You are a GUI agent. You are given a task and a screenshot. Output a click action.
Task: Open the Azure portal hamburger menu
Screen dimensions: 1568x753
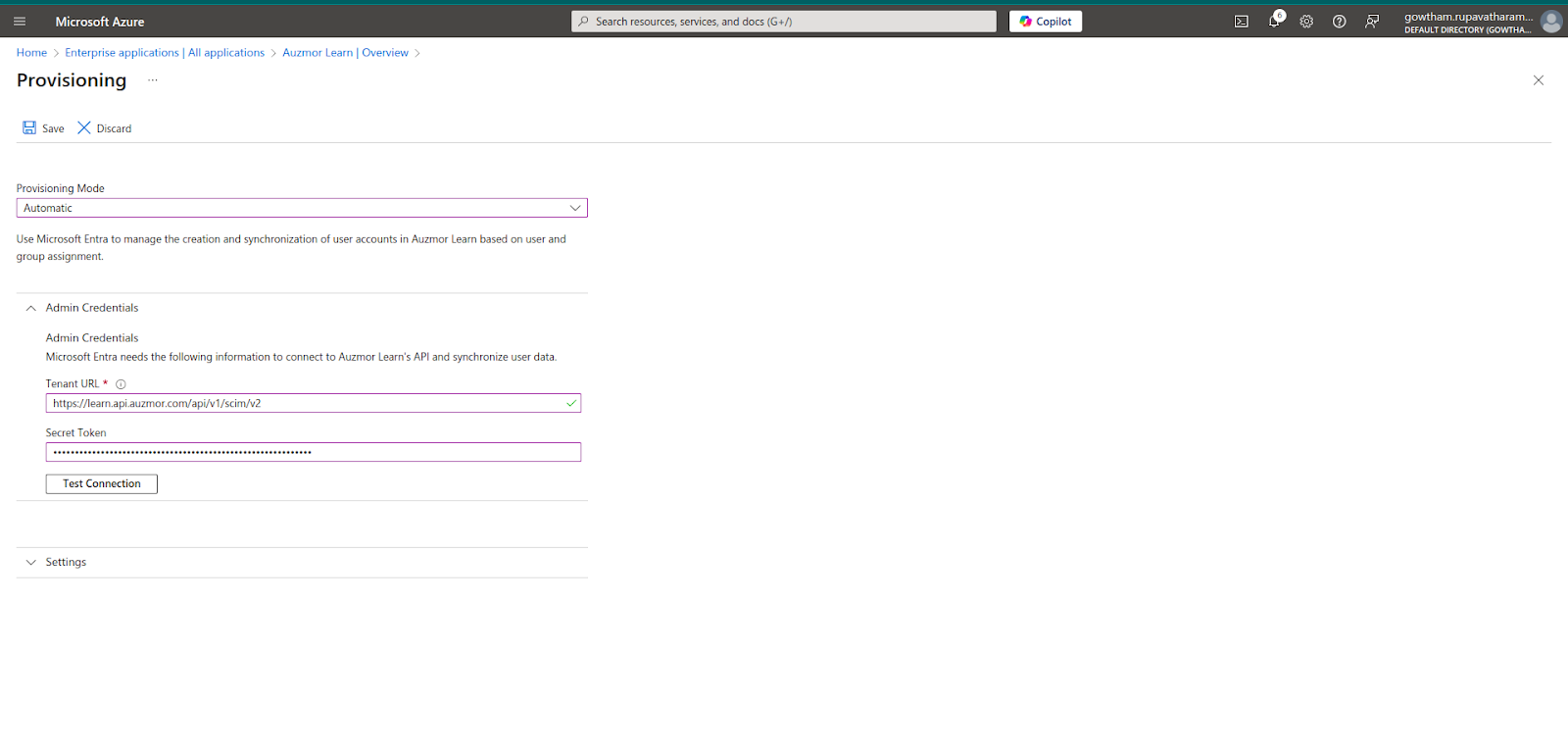pyautogui.click(x=20, y=22)
